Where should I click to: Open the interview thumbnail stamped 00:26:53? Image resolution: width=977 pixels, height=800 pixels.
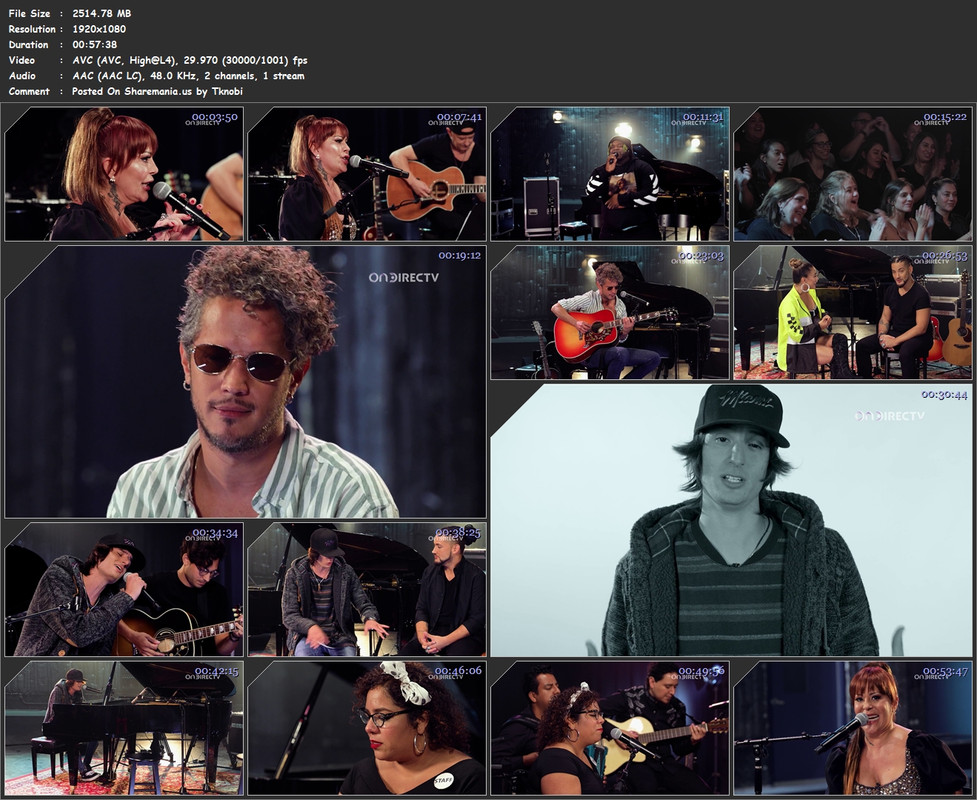pos(853,312)
